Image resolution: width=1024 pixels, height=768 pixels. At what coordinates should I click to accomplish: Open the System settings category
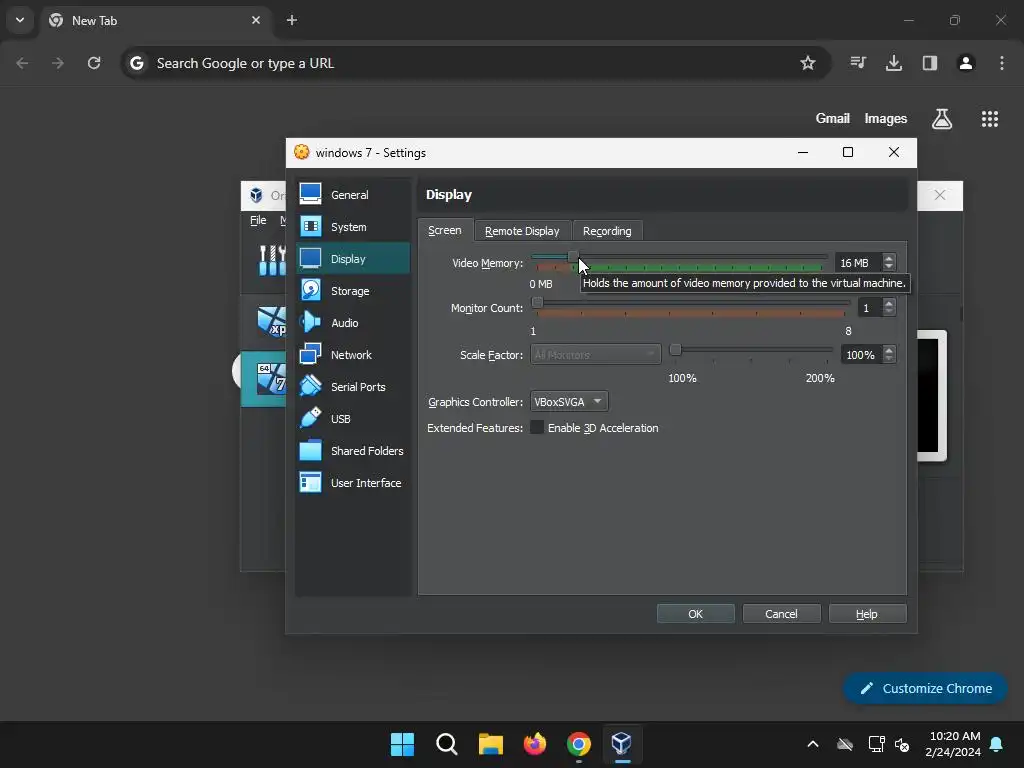point(353,227)
